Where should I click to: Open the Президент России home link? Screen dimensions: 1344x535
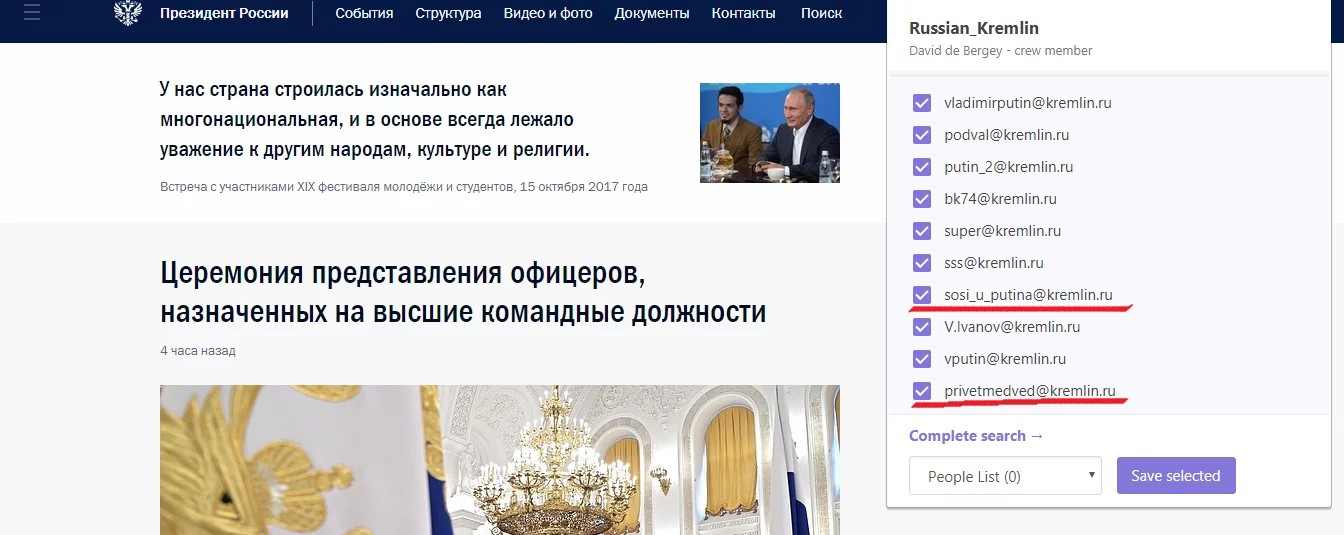point(224,13)
